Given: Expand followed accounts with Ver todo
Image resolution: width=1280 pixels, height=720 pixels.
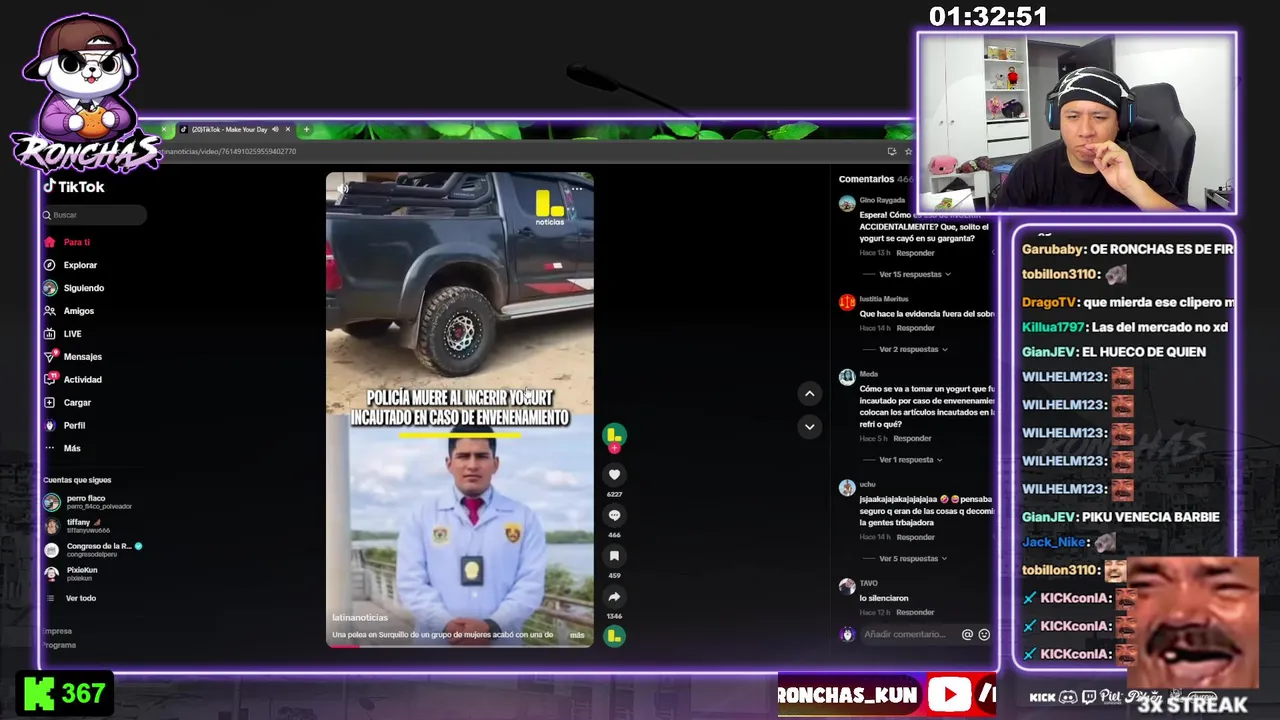Looking at the screenshot, I should [x=81, y=598].
